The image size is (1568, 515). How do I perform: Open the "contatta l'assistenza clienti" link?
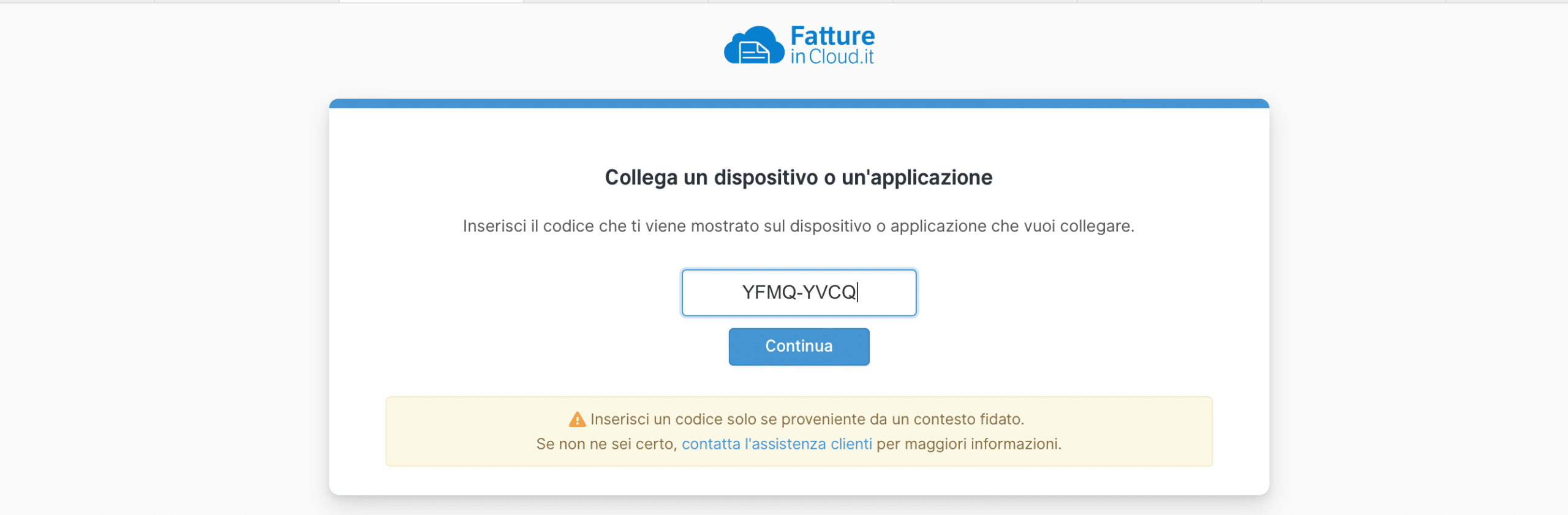point(777,444)
